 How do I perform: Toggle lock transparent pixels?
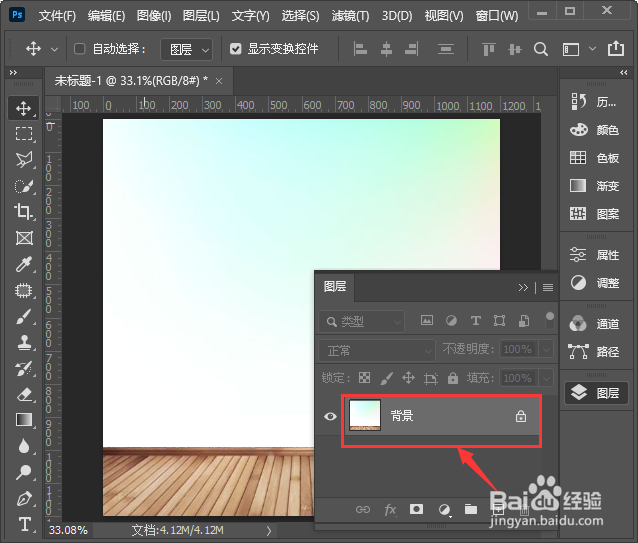(x=365, y=378)
